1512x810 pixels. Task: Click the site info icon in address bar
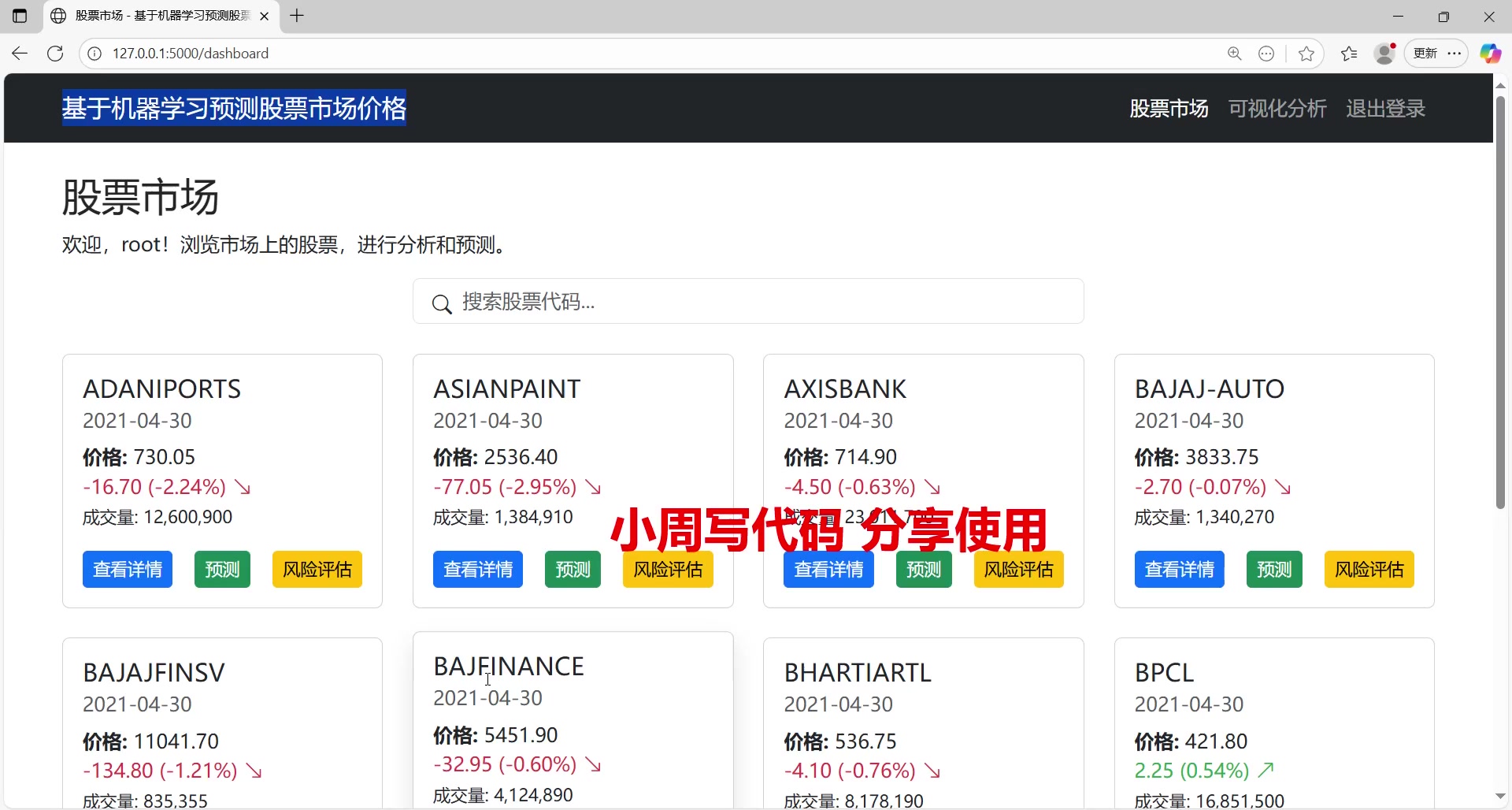pyautogui.click(x=94, y=53)
